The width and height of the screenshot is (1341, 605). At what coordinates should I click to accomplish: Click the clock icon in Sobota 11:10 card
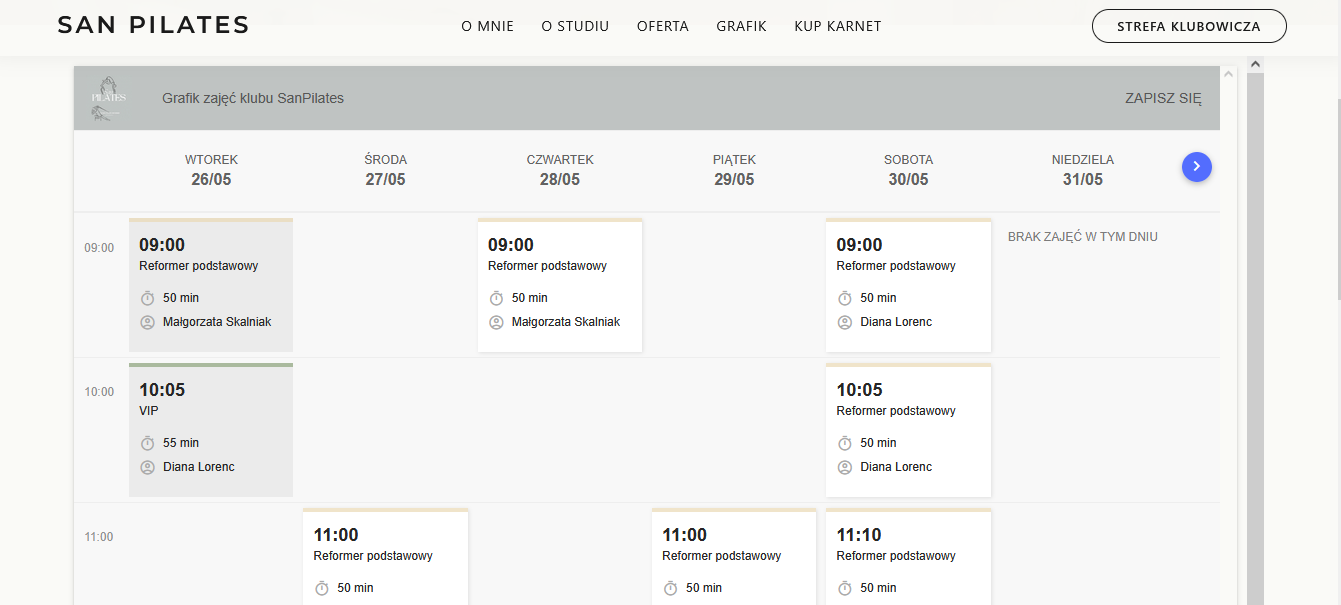(x=845, y=588)
